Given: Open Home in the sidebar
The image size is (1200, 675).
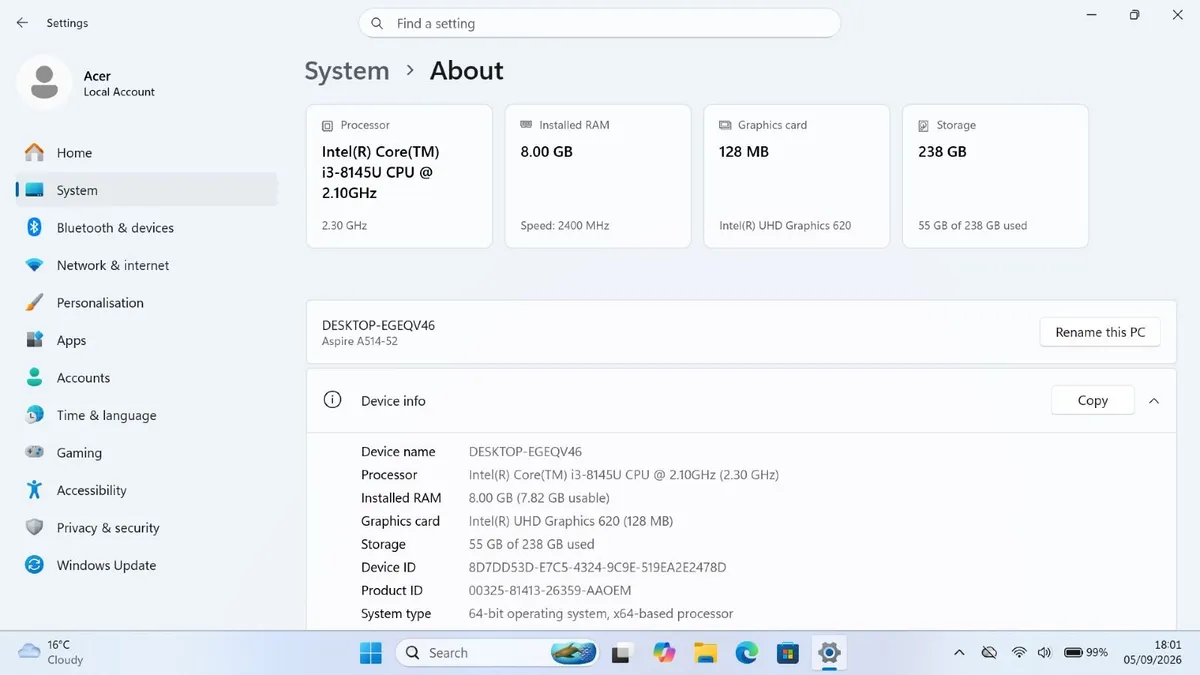Looking at the screenshot, I should [x=147, y=153].
